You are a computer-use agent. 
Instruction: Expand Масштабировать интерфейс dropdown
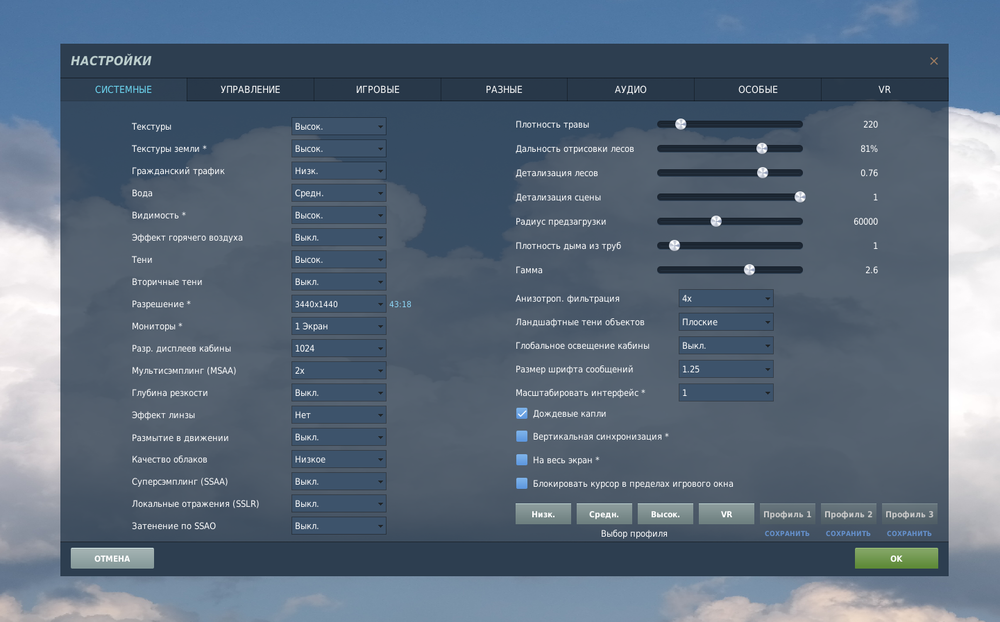pos(726,392)
